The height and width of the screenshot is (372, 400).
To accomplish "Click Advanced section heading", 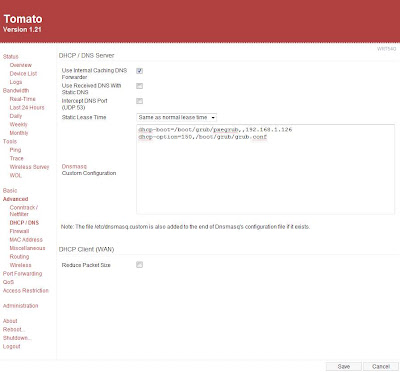I will [x=15, y=199].
